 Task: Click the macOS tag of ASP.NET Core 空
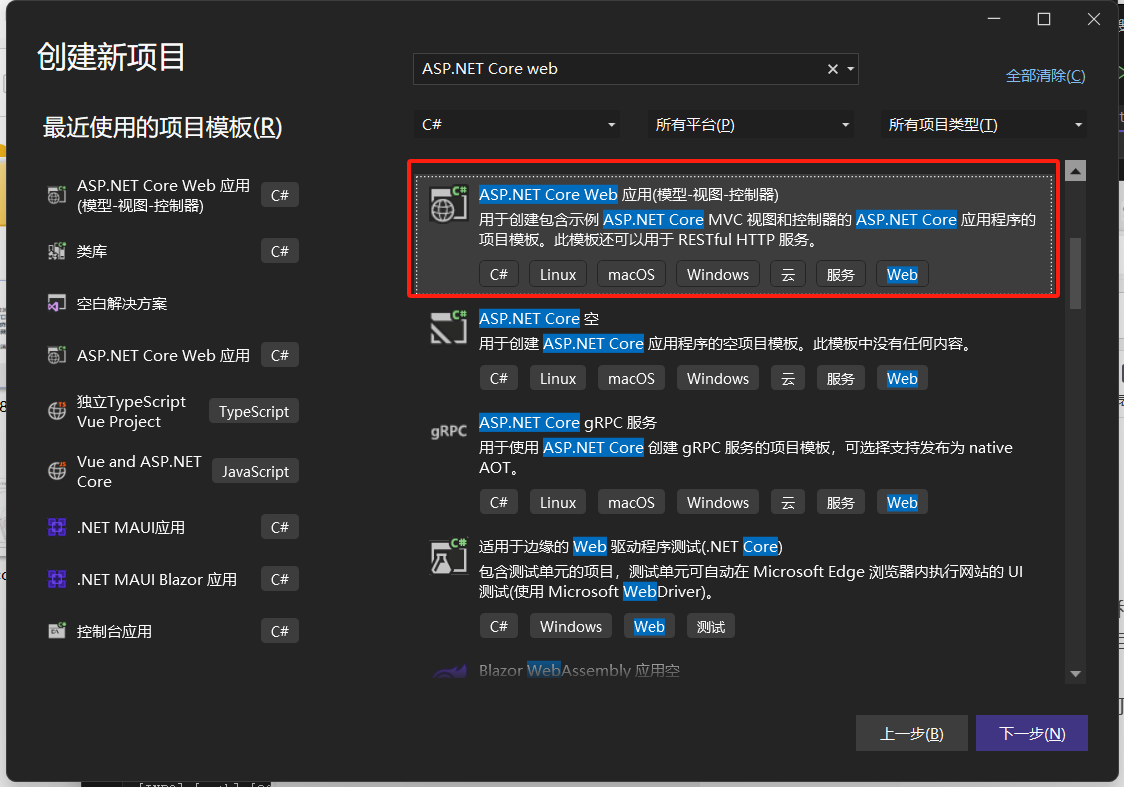pos(631,378)
